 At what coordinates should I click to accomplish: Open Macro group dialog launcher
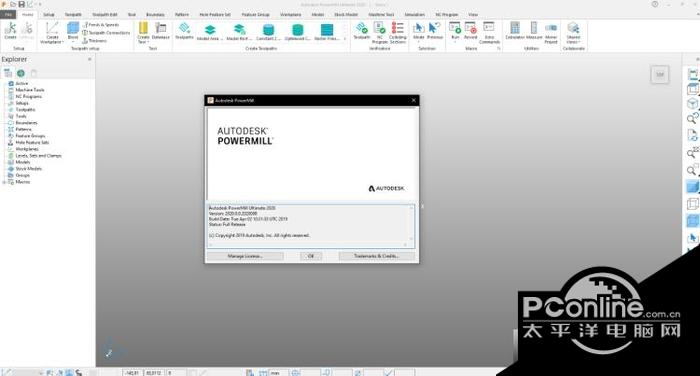499,48
